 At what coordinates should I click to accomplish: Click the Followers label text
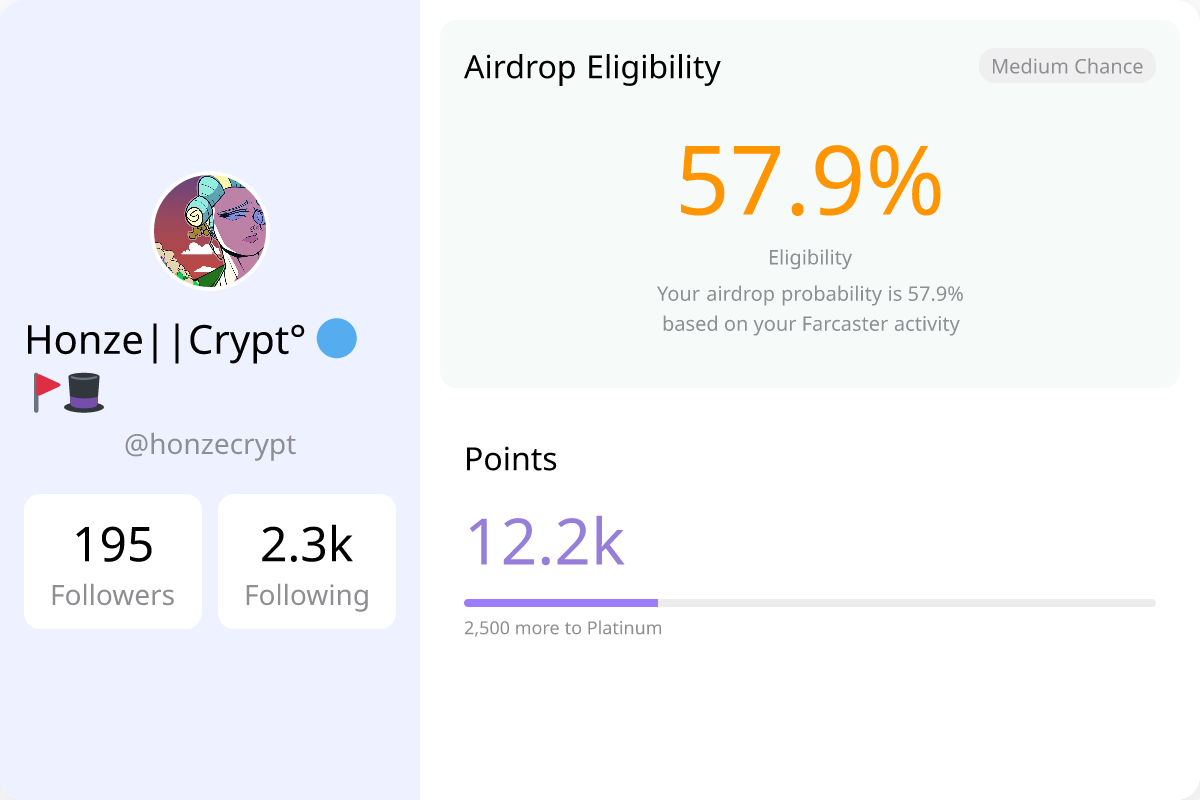113,596
